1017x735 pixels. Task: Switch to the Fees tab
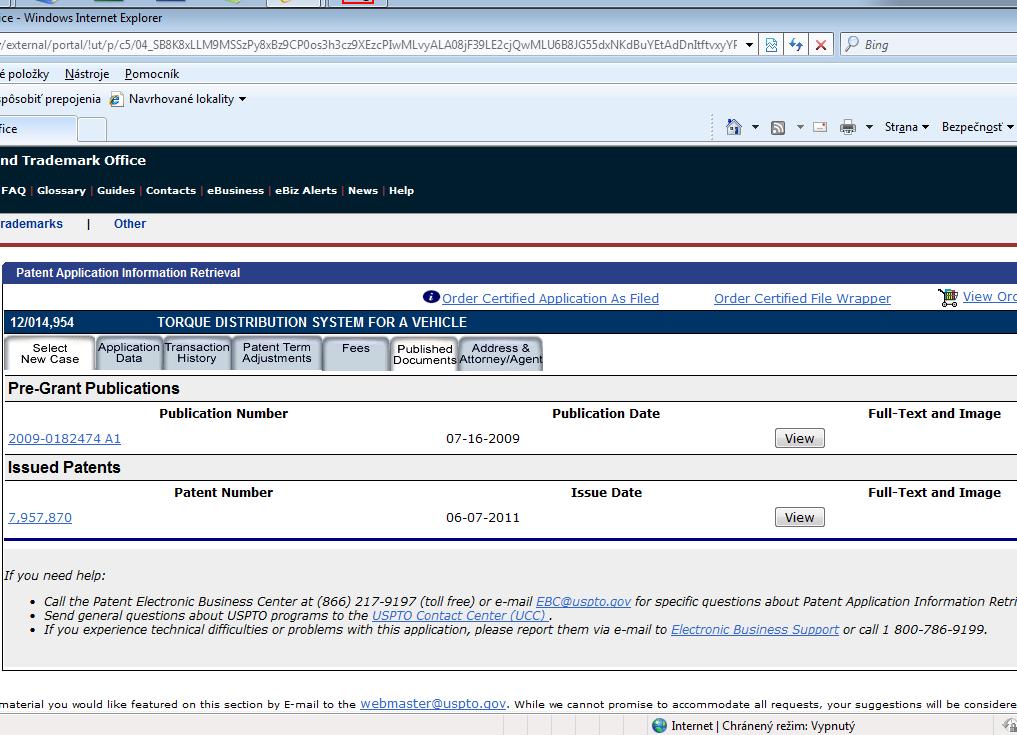pyautogui.click(x=355, y=353)
